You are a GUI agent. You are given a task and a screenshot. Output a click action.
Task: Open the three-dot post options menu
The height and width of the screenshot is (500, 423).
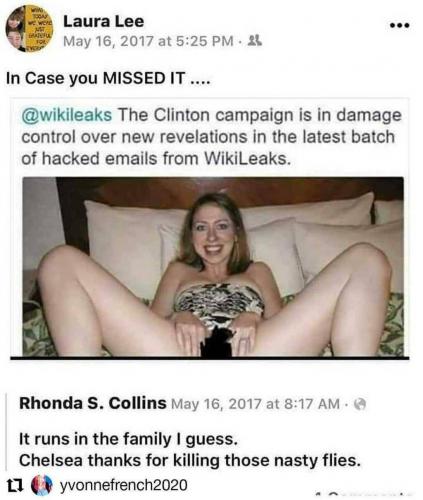[400, 25]
